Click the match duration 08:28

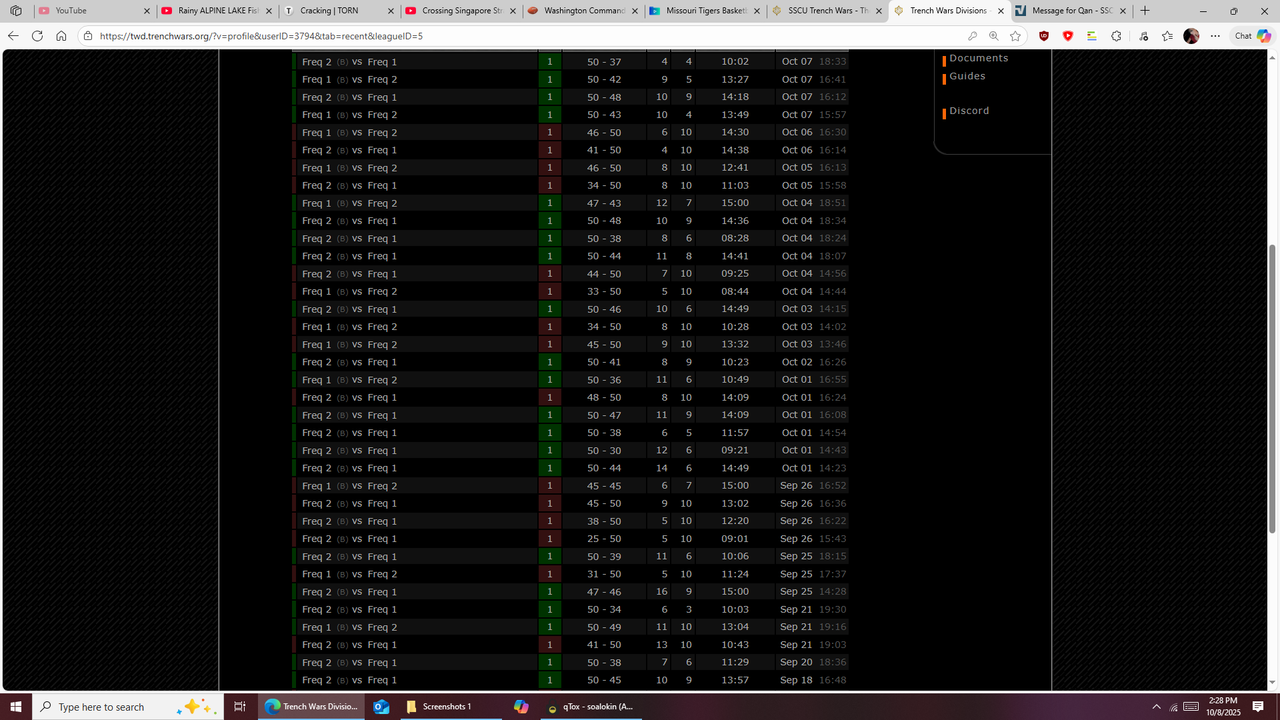[x=735, y=238]
